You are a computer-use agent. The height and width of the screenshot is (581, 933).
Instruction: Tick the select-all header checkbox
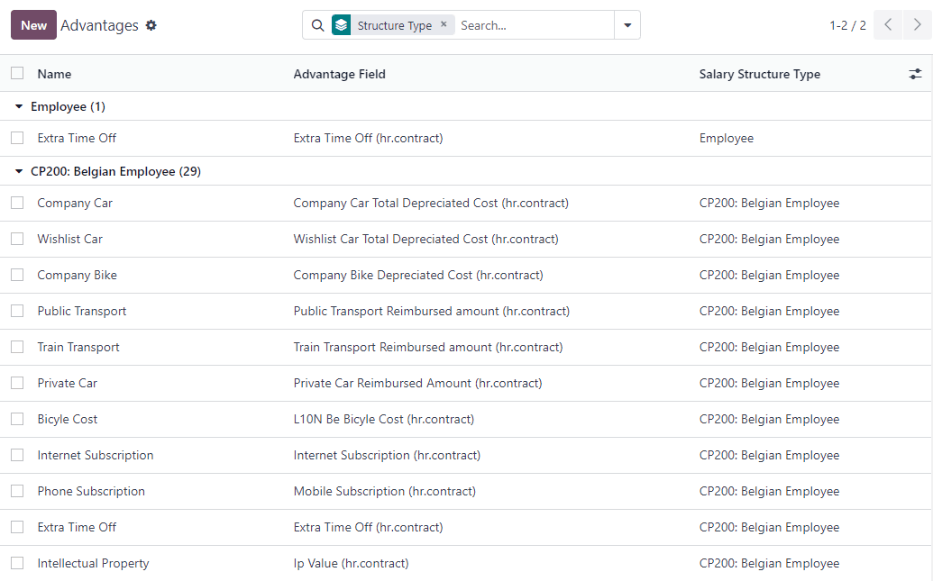(x=17, y=73)
